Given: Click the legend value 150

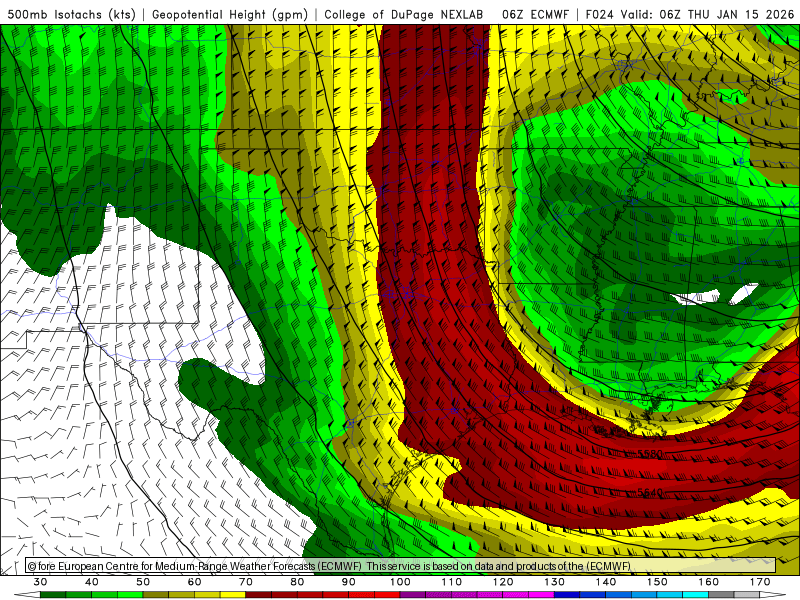Looking at the screenshot, I should [657, 582].
